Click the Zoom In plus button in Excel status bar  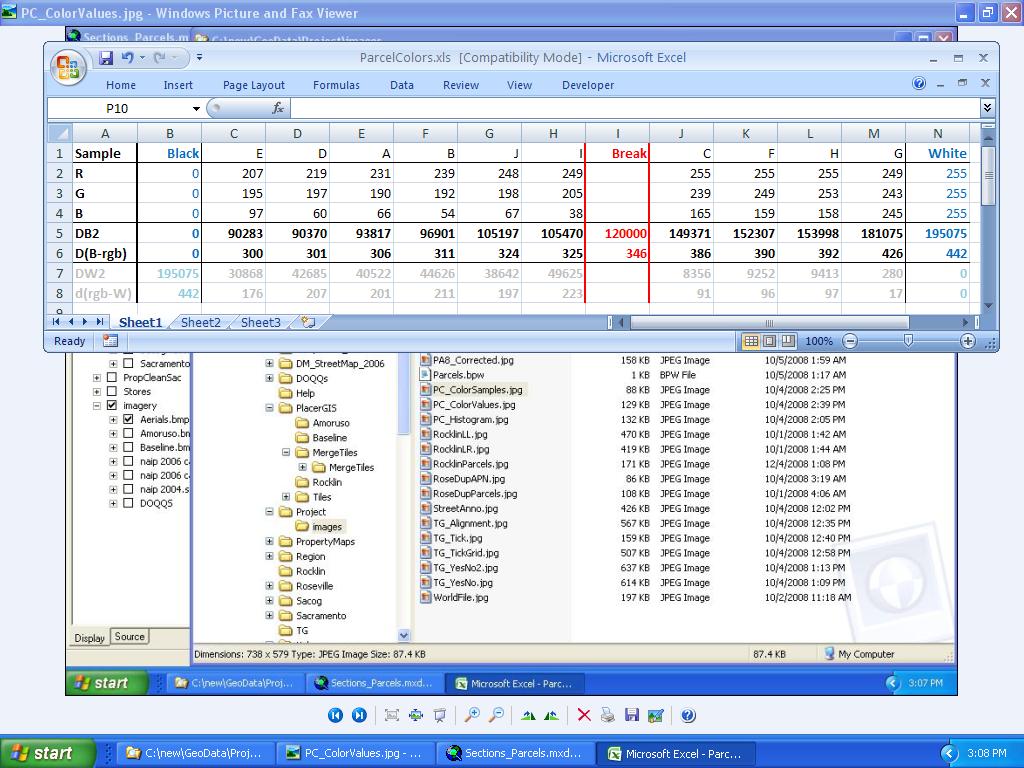click(968, 341)
